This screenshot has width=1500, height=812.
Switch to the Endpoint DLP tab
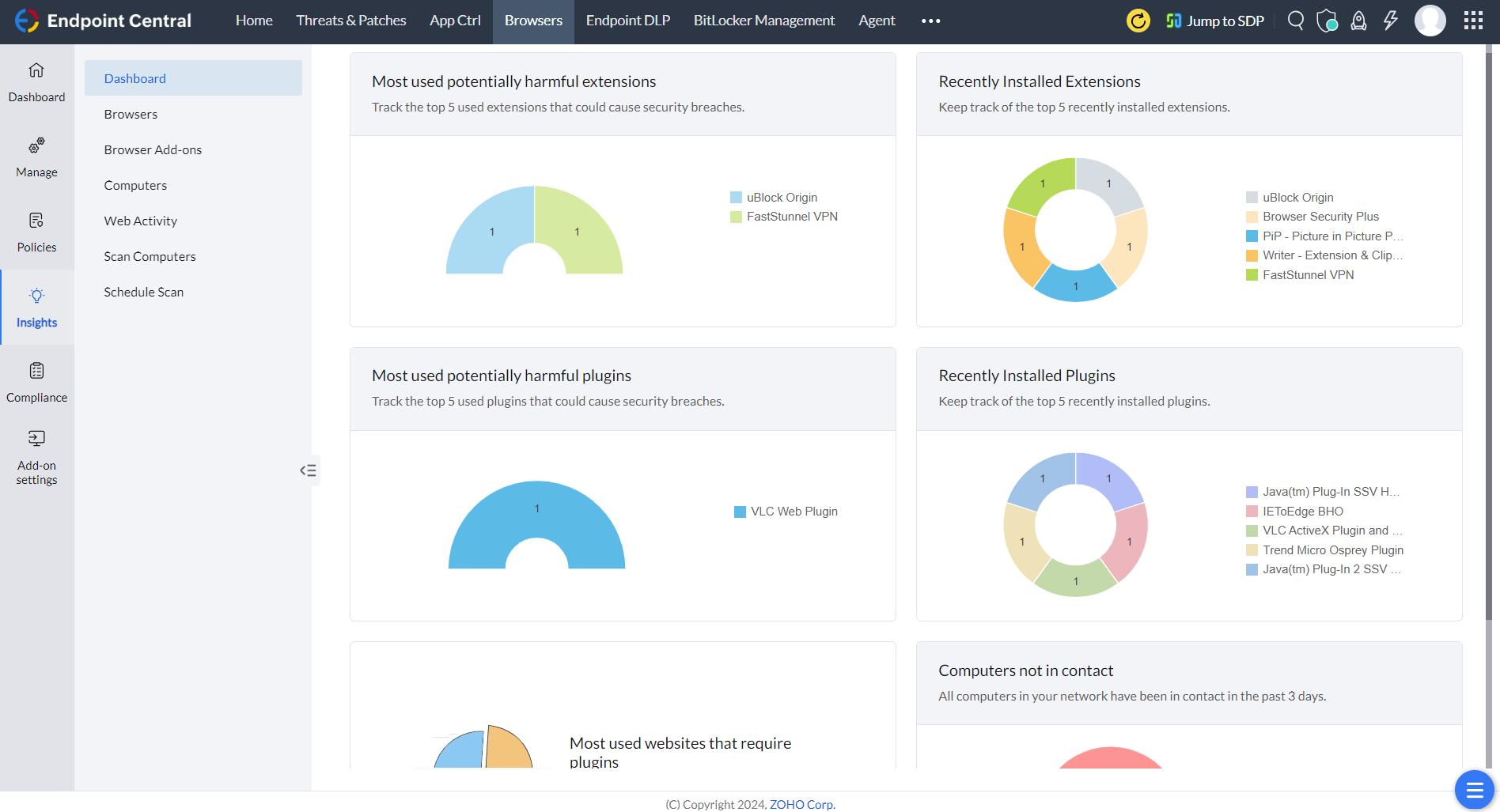point(628,21)
